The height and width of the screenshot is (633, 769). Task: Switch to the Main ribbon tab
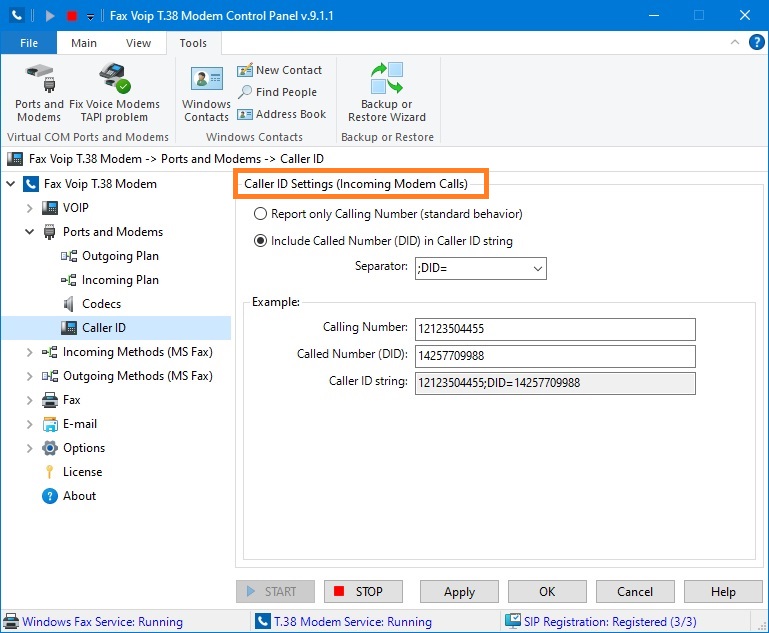[x=84, y=43]
